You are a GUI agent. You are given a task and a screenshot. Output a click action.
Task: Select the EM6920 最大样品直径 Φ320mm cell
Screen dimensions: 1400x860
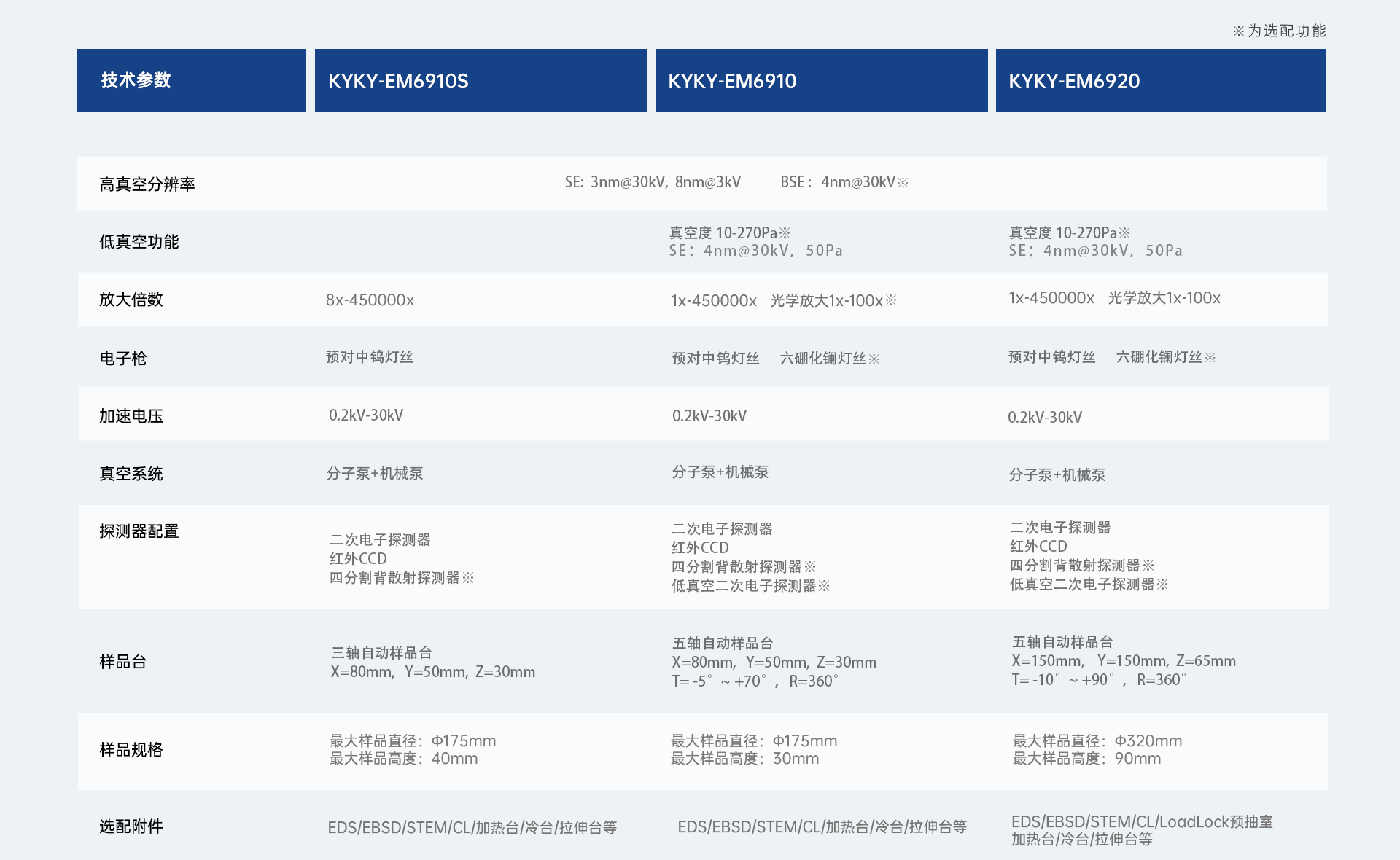point(1096,740)
